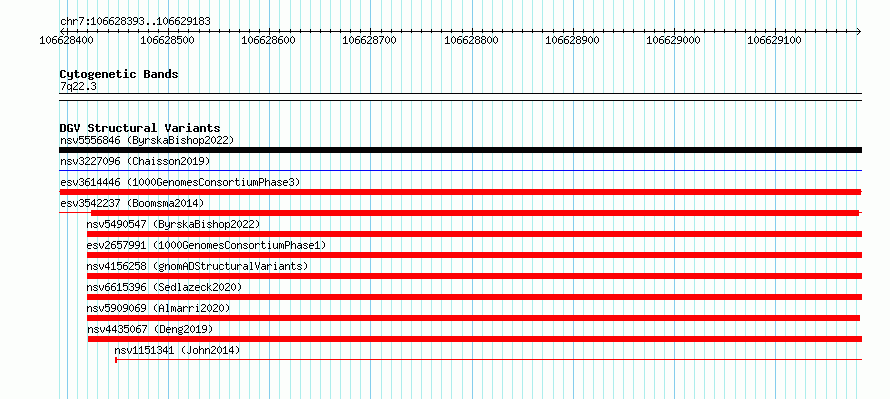Open the nsv5909069 (Almarri2020) label
The image size is (890, 399).
[x=158, y=308]
